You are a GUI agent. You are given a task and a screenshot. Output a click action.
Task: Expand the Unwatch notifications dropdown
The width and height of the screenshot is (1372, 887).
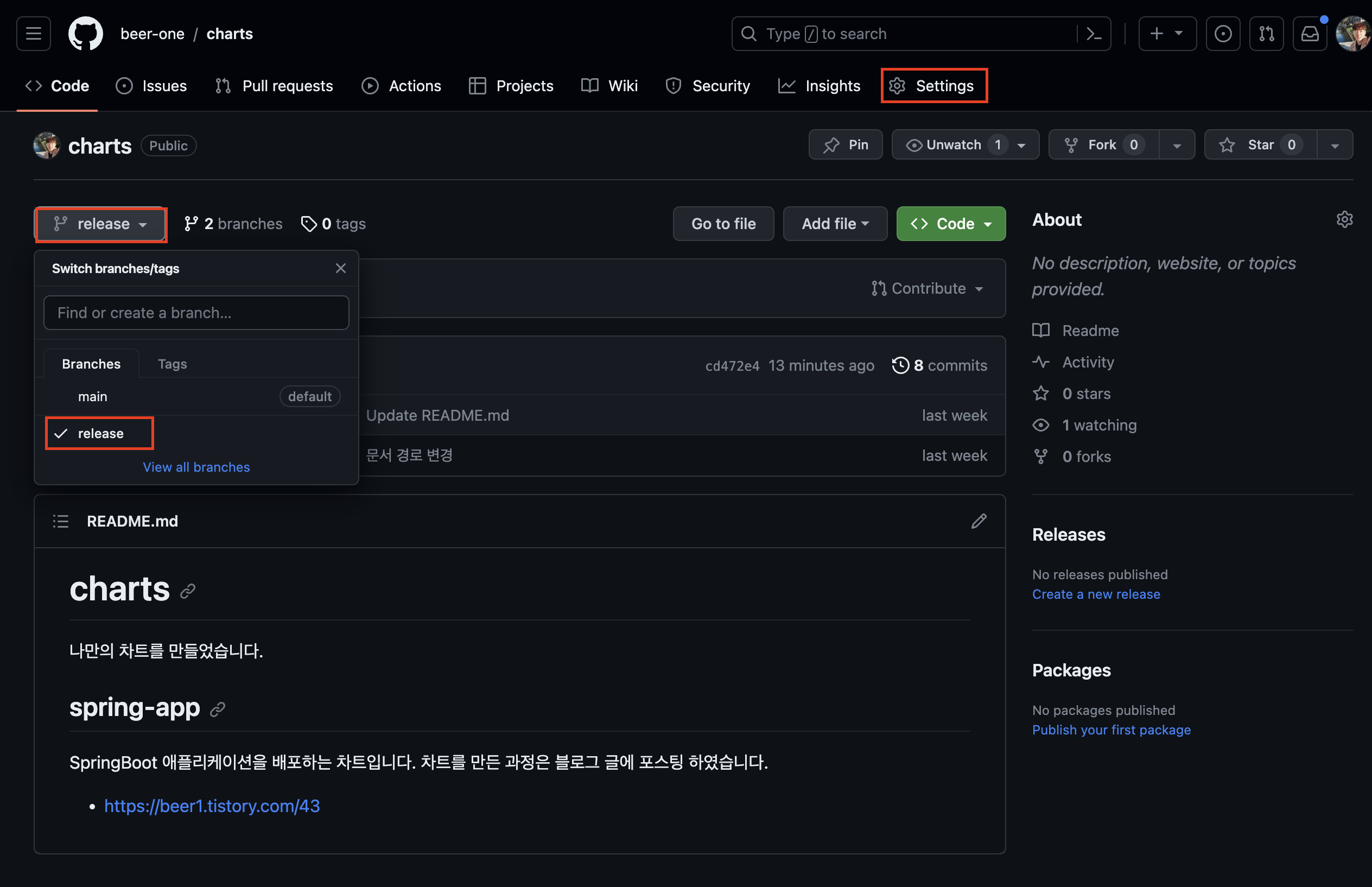click(x=965, y=144)
